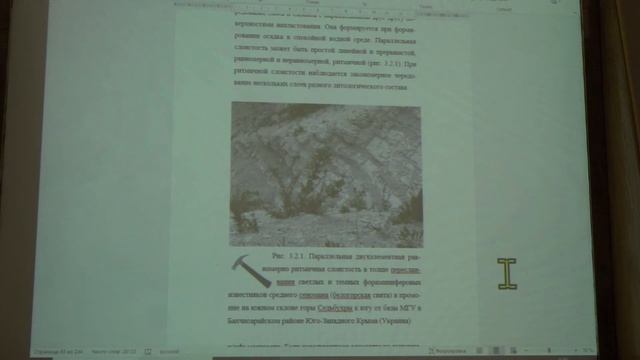Click the underlined word 'белогорская' in caption
640x360 pixels.
coord(351,295)
